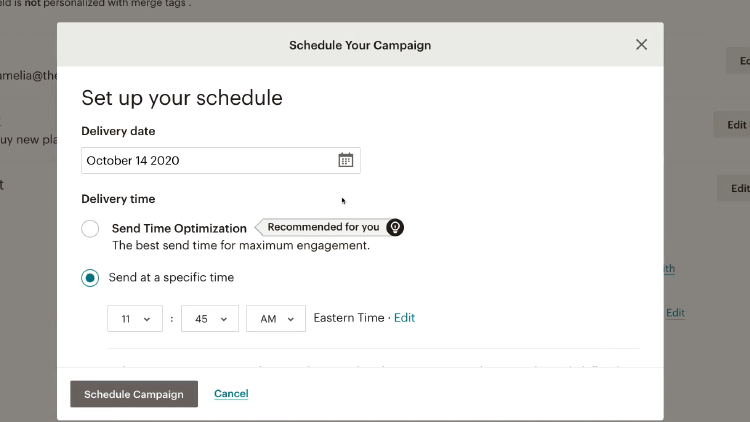Screen dimensions: 750x422
Task: Click lowest dimmed Edit button behind dialog
Action: (x=738, y=188)
